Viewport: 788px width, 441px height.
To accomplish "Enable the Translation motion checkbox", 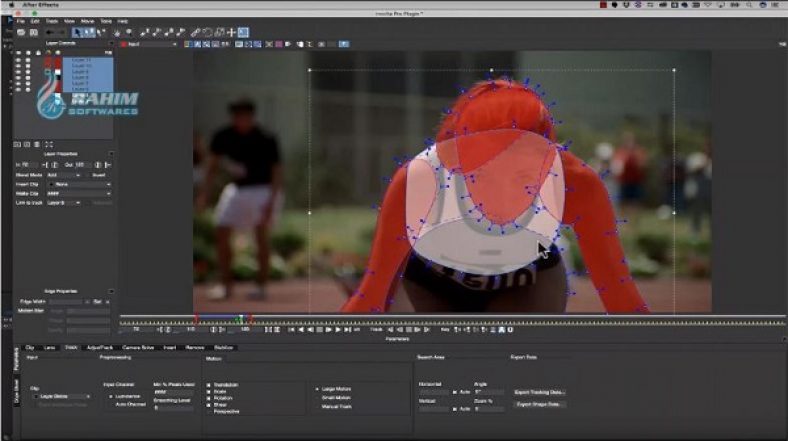I will pyautogui.click(x=208, y=385).
